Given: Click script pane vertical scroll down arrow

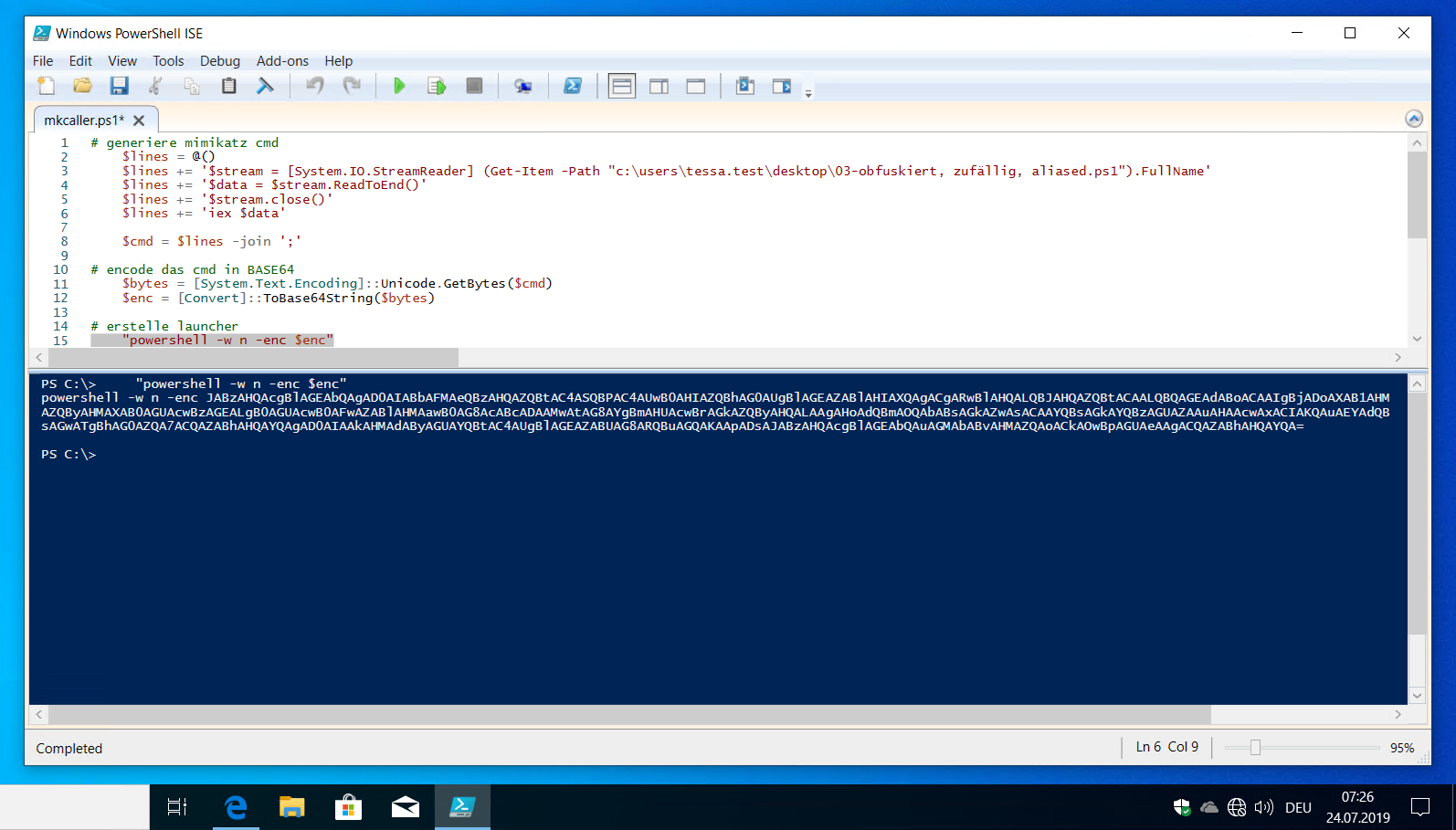Looking at the screenshot, I should [1417, 339].
